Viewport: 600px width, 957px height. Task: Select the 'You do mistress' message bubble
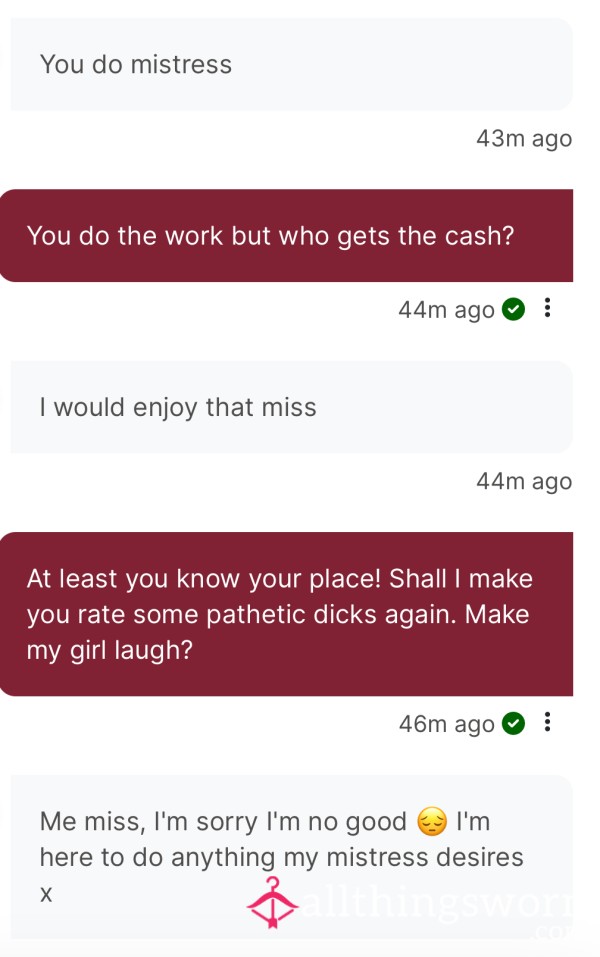(292, 64)
